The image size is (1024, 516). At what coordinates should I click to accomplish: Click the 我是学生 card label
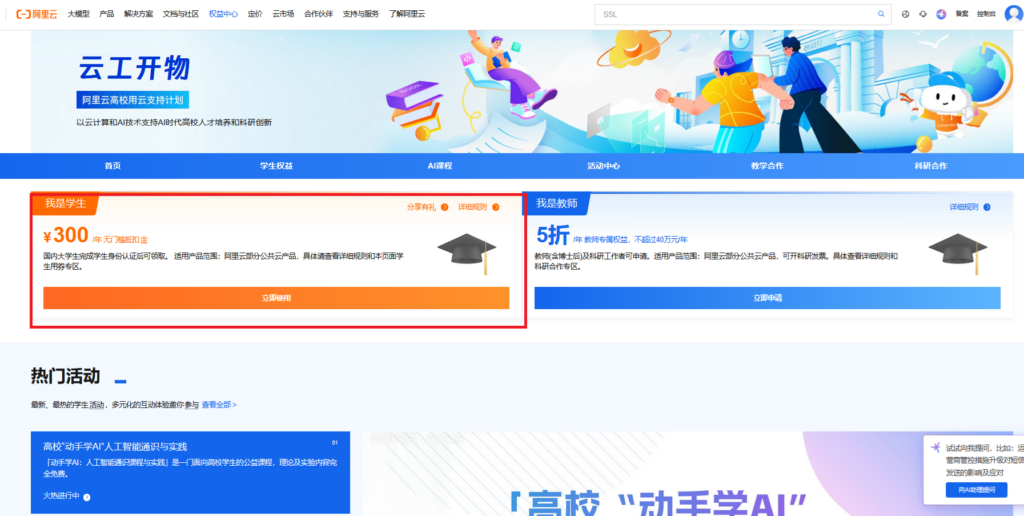click(65, 203)
